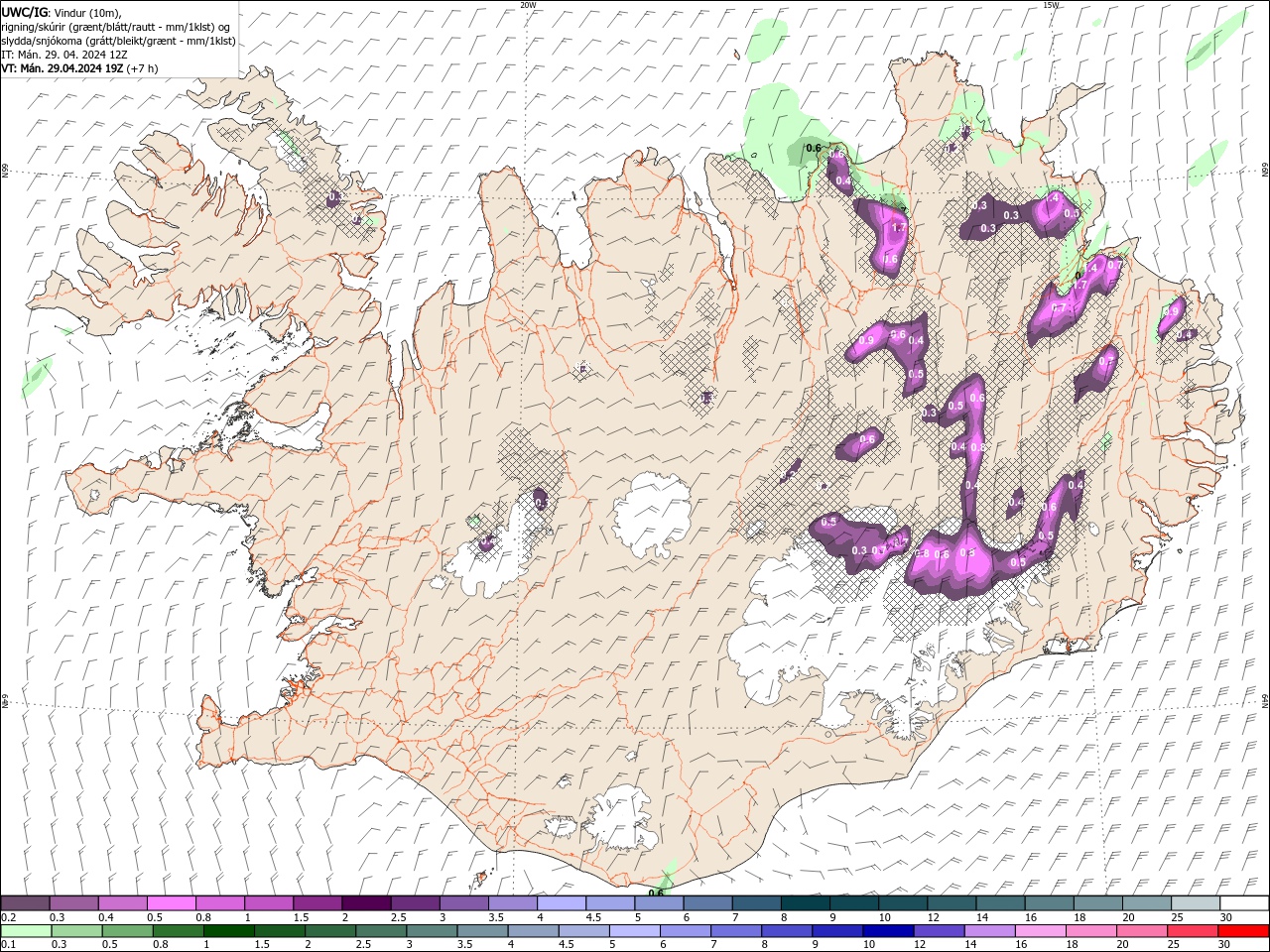Click the bold 'VT: Mán. 29.04.2024 19Z' time
Screen dimensions: 1270x952
point(62,68)
